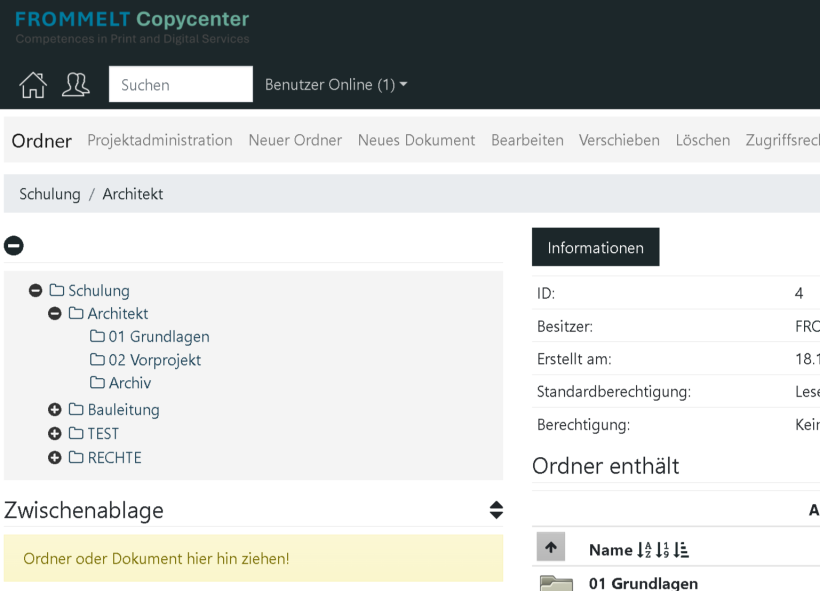Open the Benutzer Online dropdown

point(336,85)
